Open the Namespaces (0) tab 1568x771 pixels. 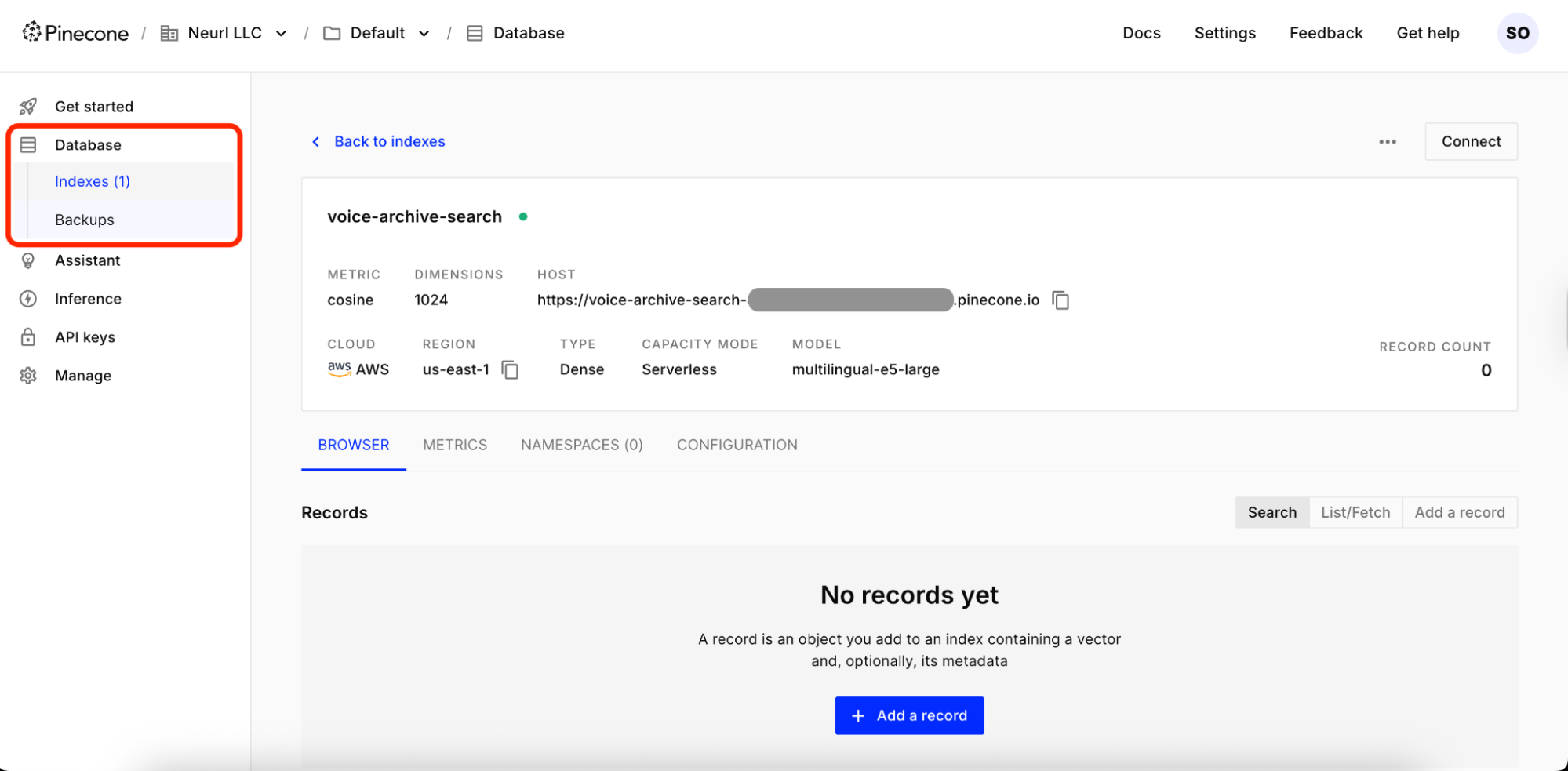(582, 446)
